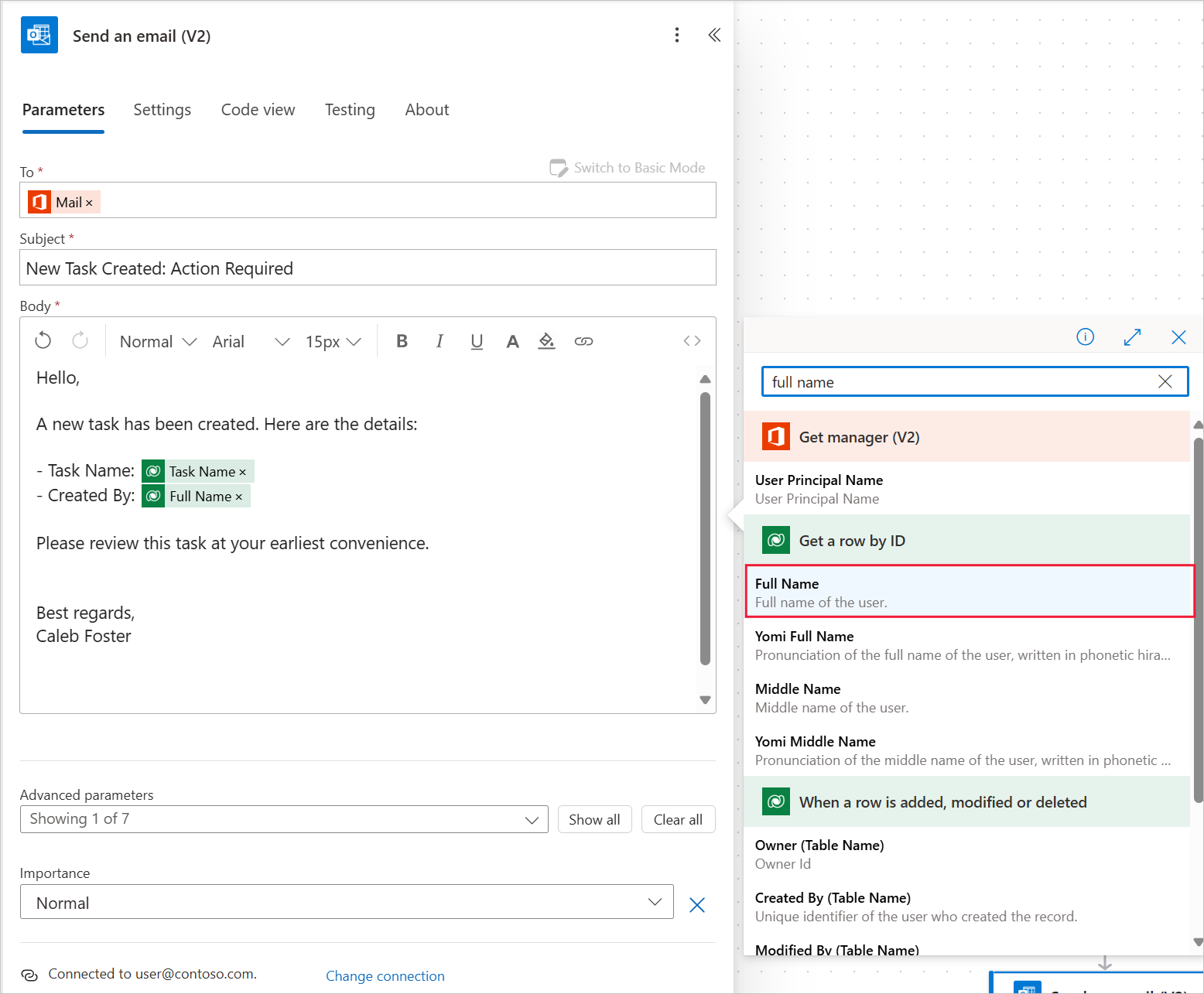Switch to the Settings tab

click(162, 110)
